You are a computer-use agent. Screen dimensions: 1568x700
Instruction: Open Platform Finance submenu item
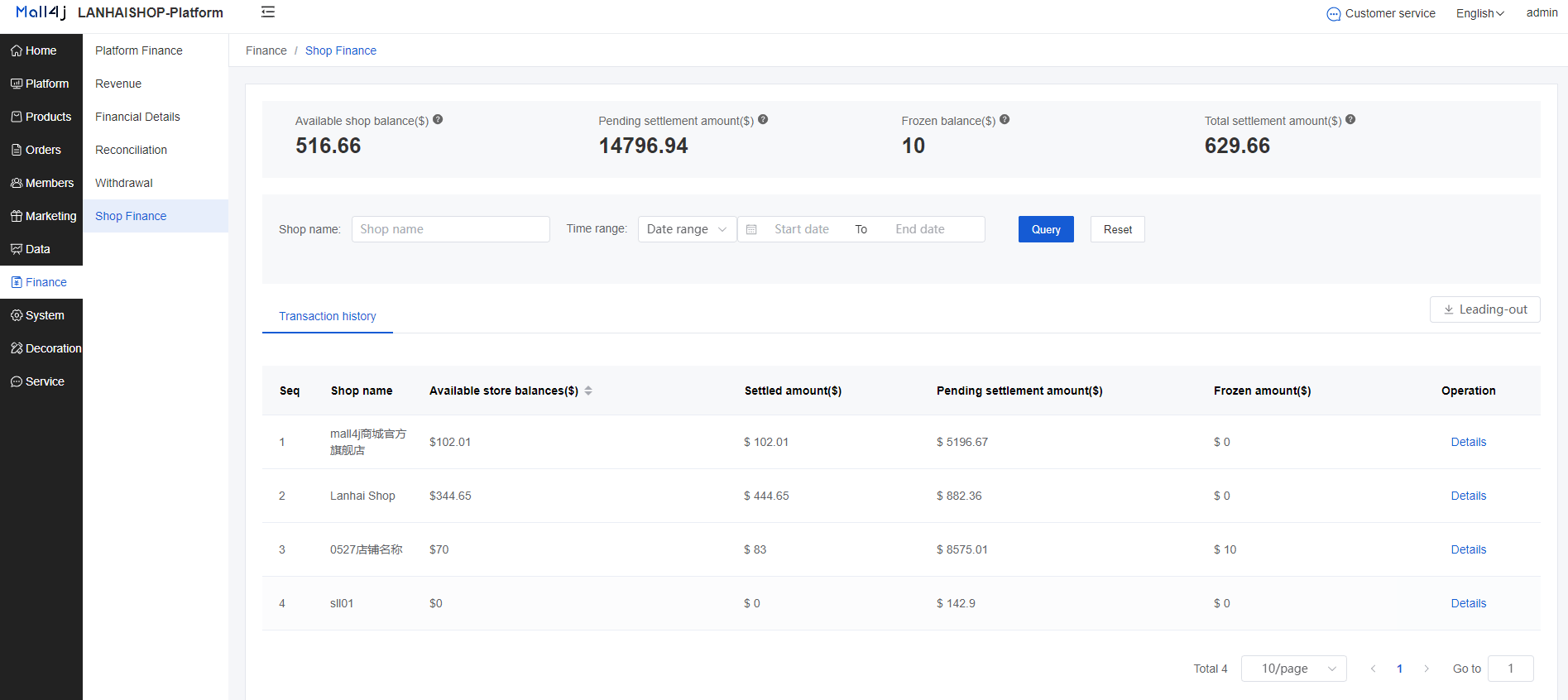156,50
